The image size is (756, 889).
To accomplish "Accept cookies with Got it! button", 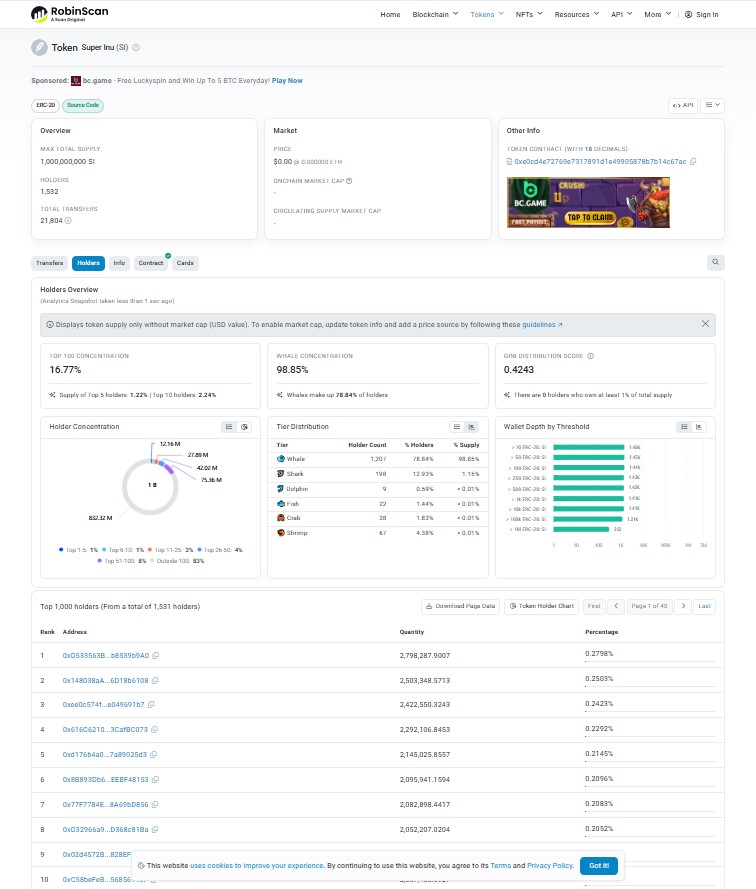I will (599, 865).
